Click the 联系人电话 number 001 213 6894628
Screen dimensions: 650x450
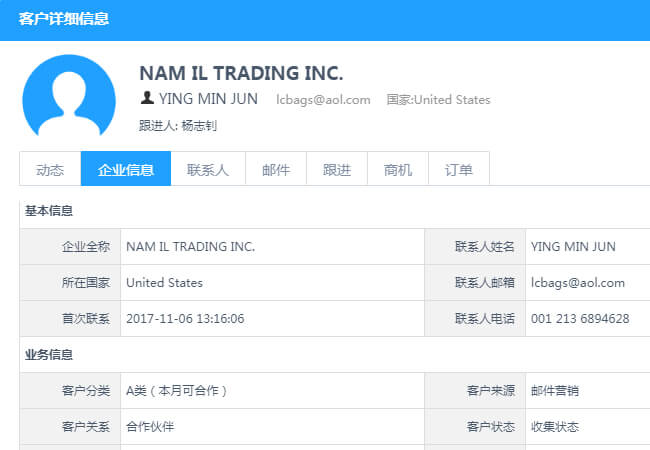pos(580,319)
